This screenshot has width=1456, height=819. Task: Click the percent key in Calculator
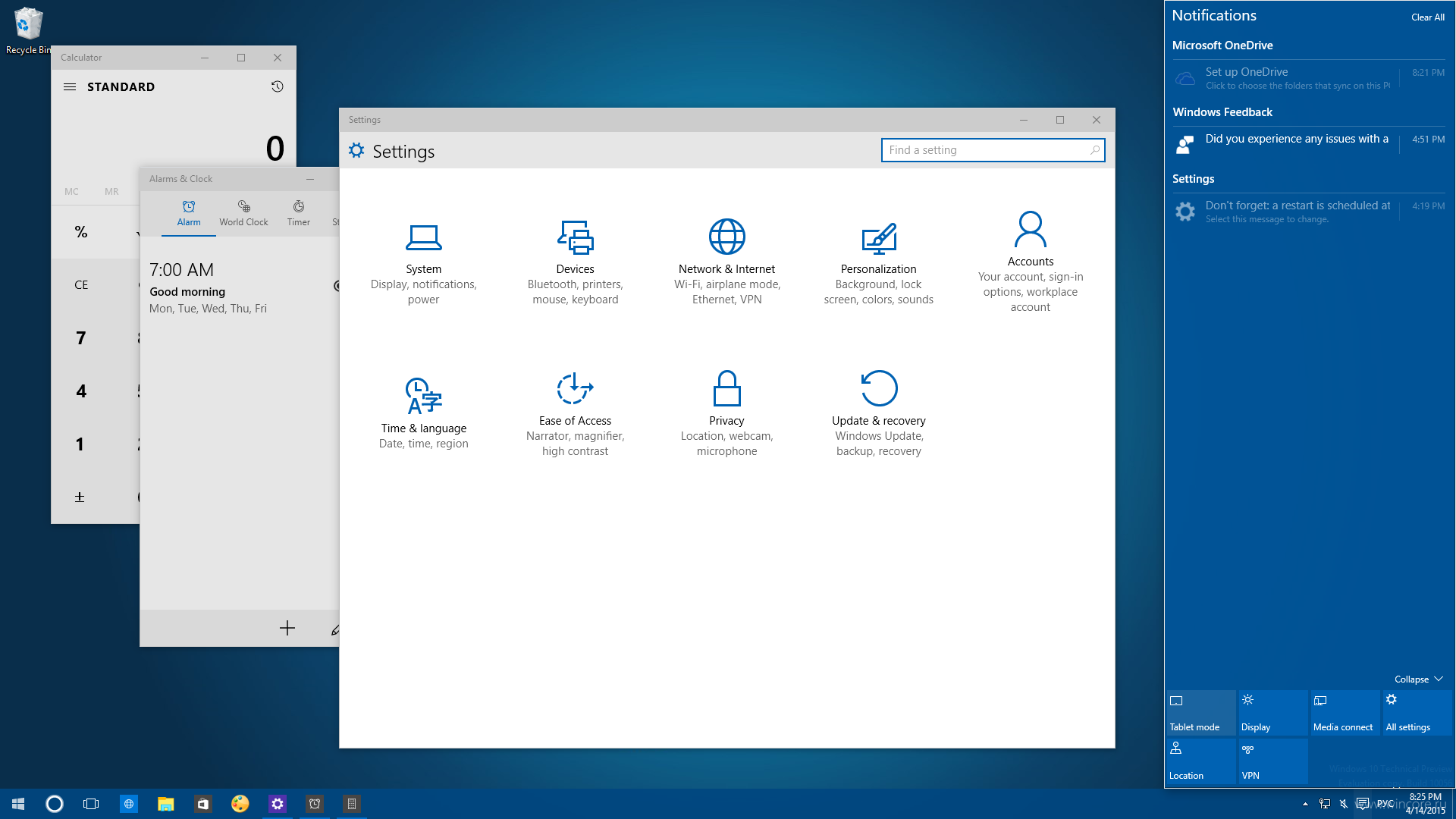point(81,232)
